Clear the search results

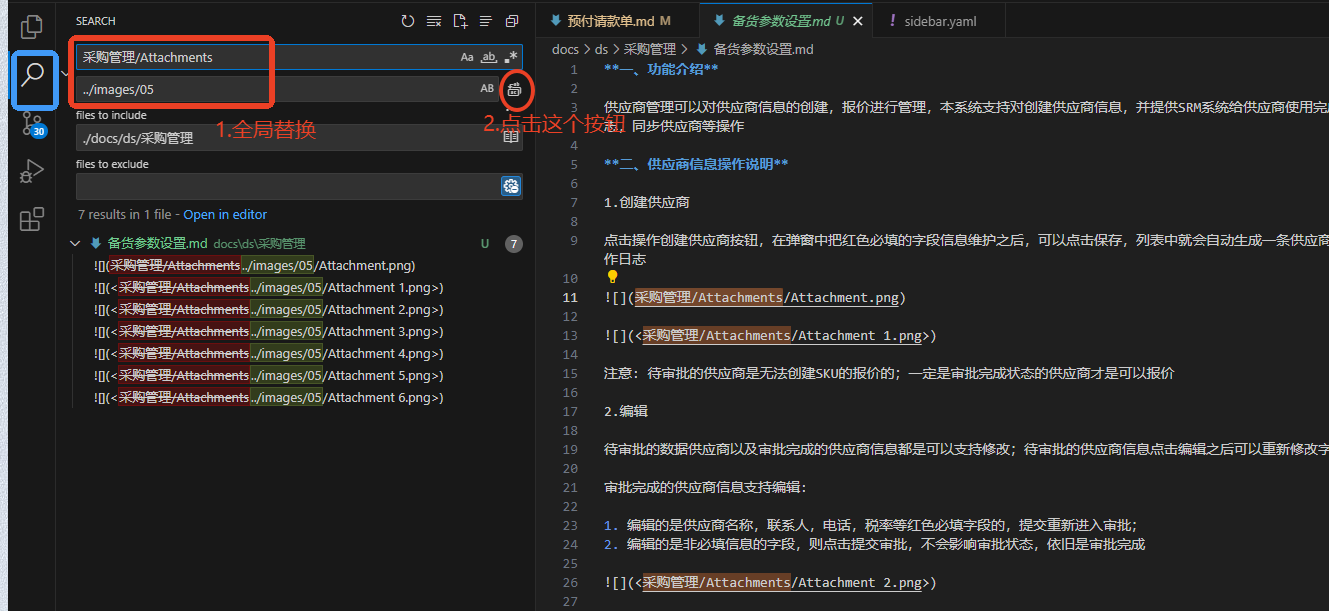tap(433, 21)
